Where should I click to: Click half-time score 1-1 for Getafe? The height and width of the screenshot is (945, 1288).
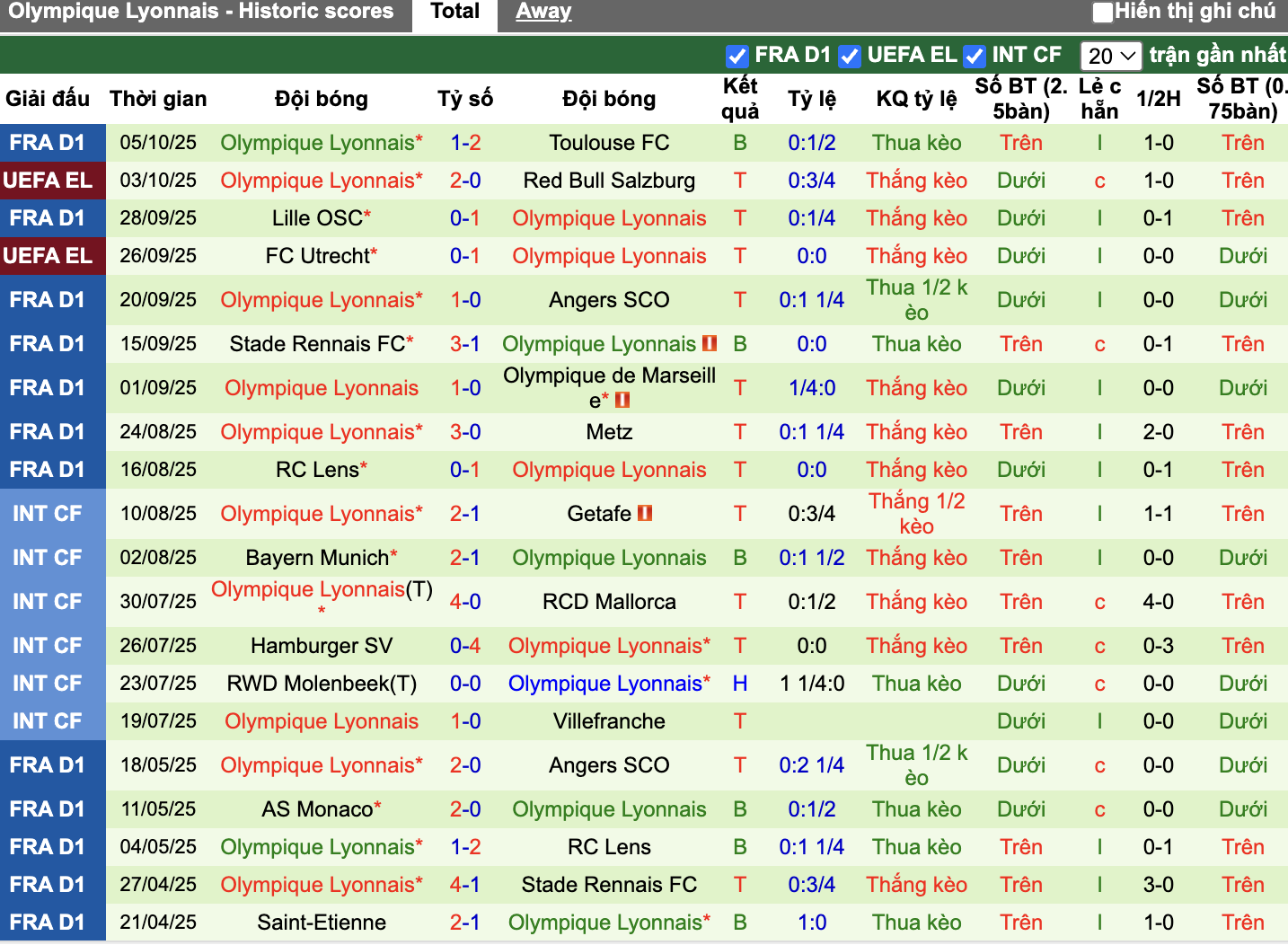pos(1158,514)
